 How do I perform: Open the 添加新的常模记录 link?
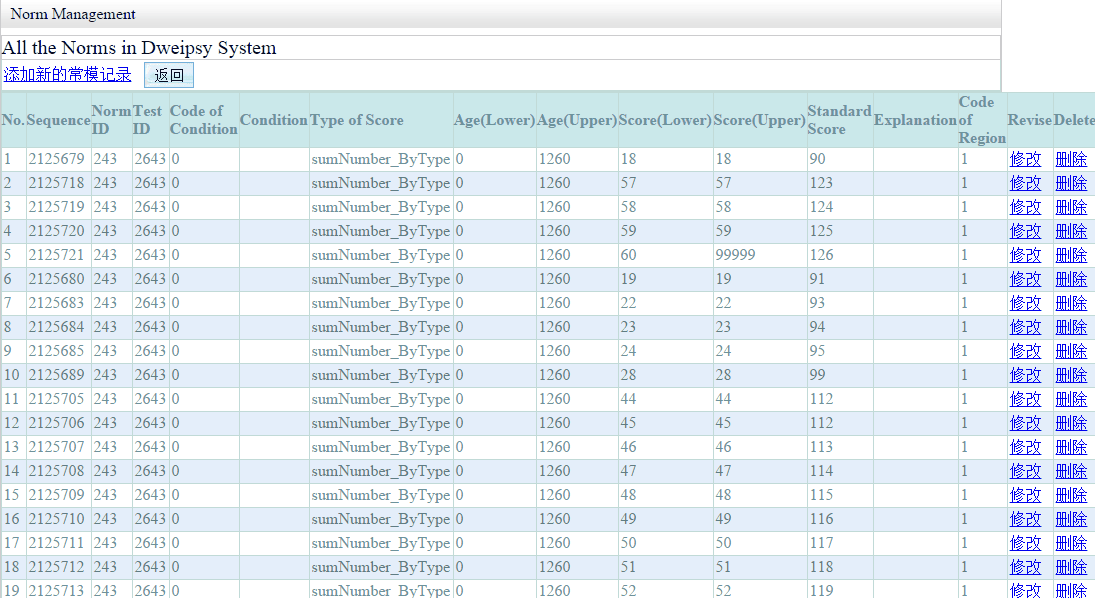pyautogui.click(x=67, y=75)
